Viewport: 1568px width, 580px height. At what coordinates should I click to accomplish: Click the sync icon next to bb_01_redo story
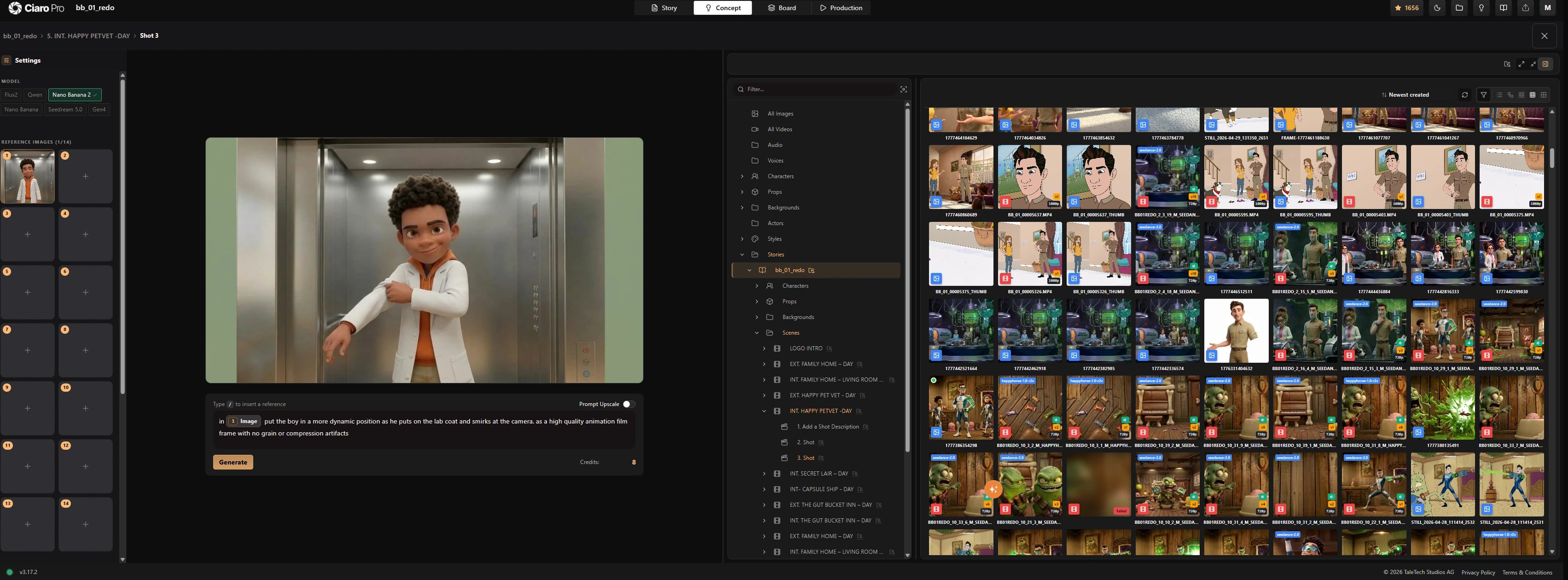(x=811, y=270)
